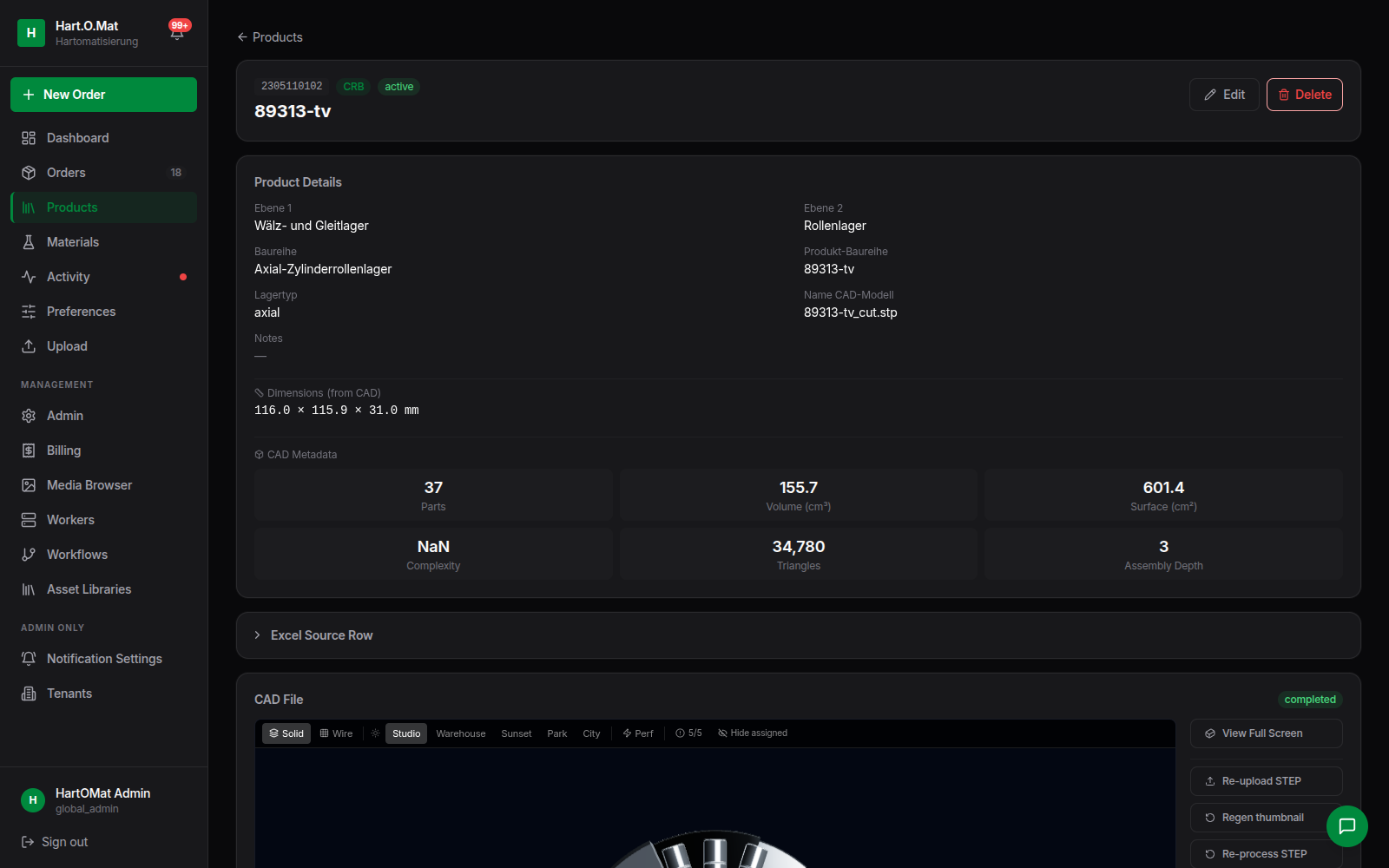Click the Activity pulse icon
The image size is (1389, 868).
(29, 277)
